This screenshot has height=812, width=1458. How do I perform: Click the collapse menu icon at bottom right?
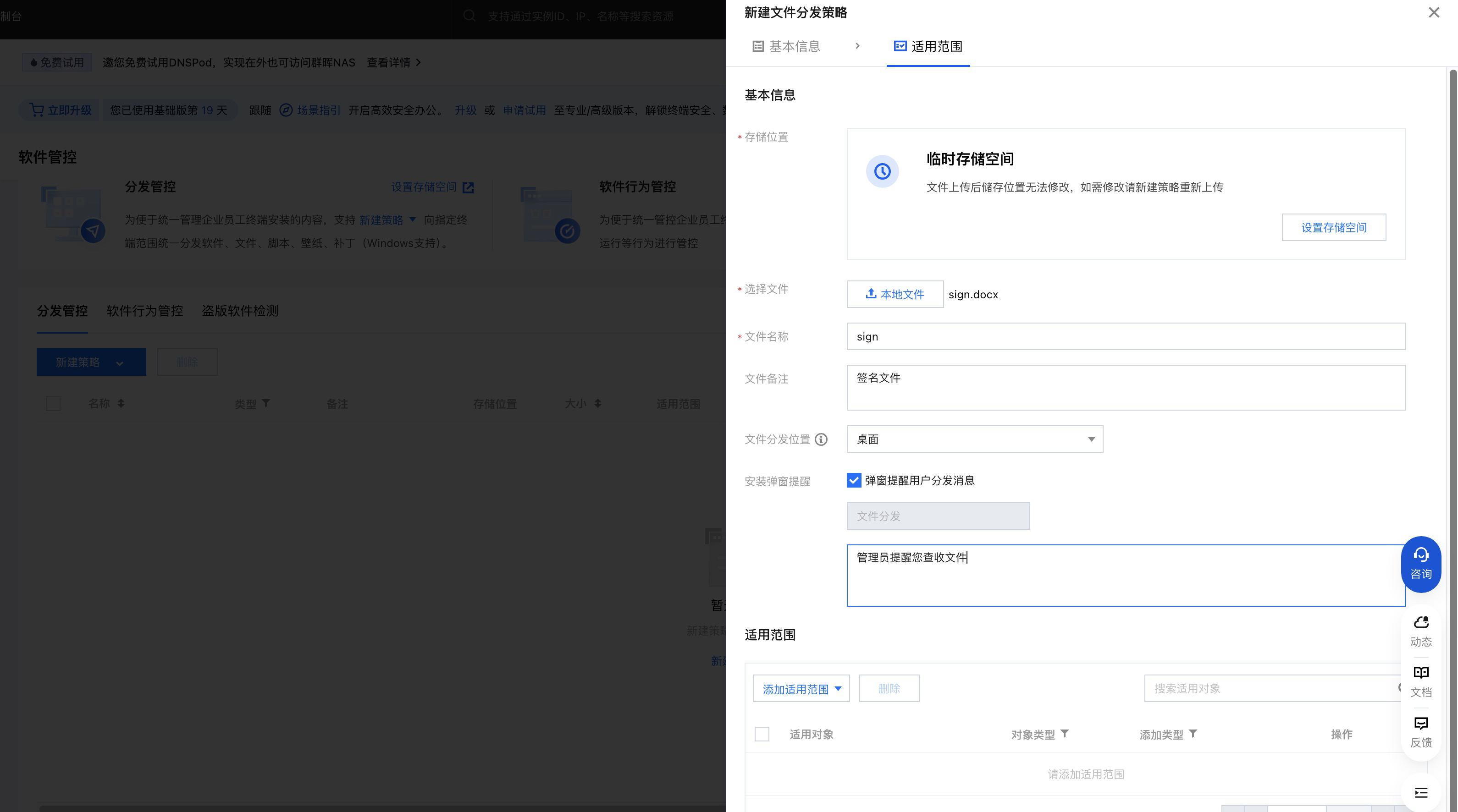1421,792
